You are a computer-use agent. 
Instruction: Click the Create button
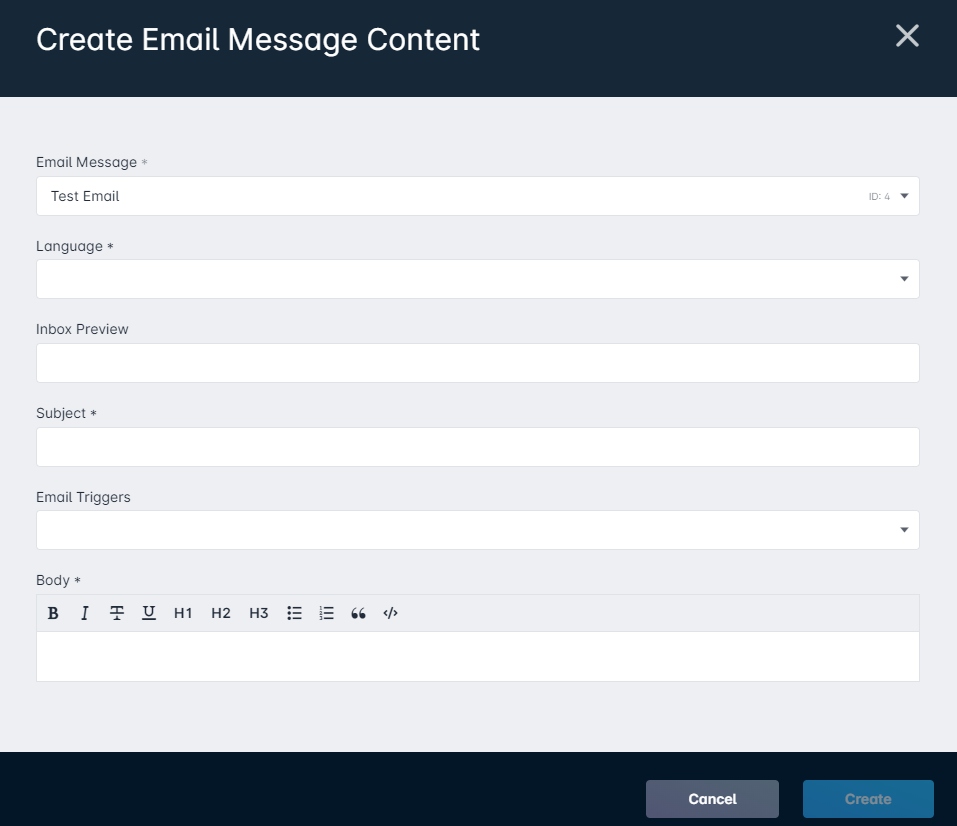868,799
